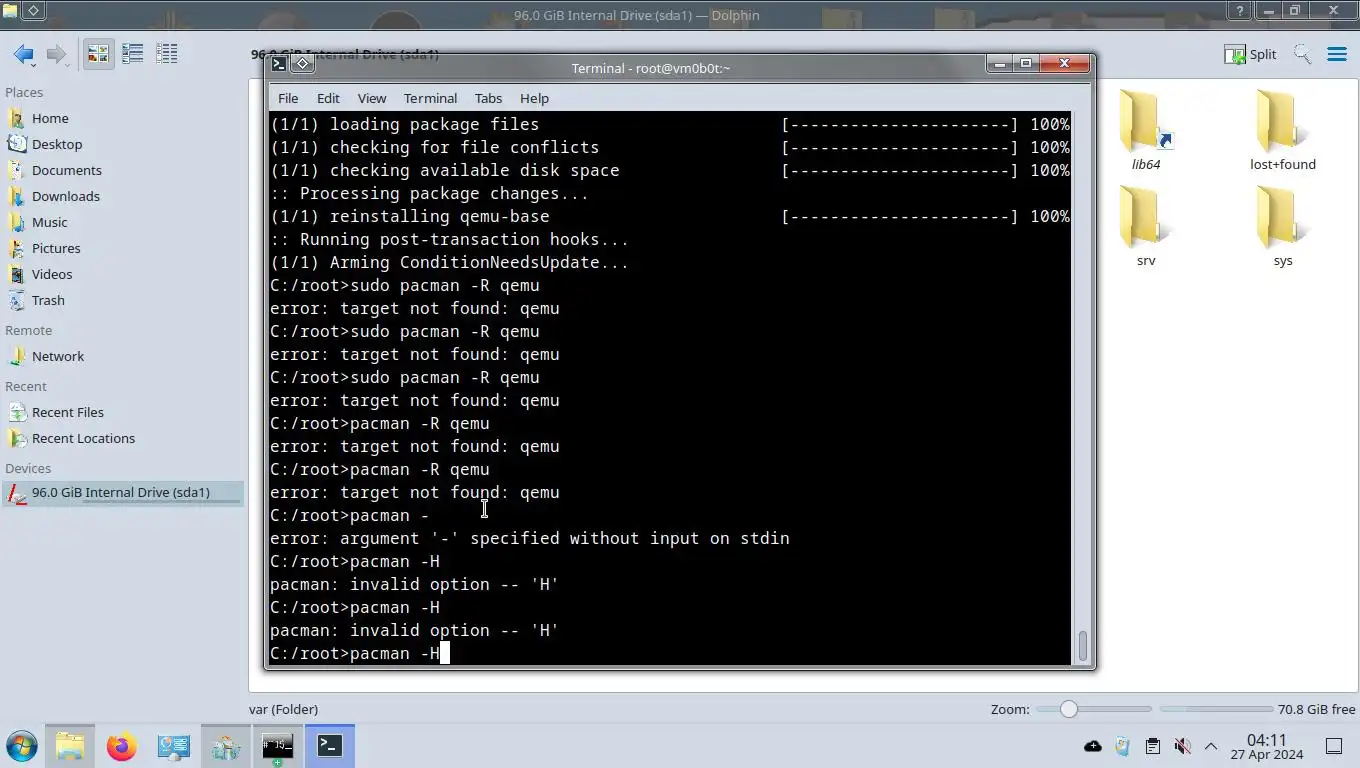
Task: Switch Dolphin to Icons view mode
Action: pos(98,54)
